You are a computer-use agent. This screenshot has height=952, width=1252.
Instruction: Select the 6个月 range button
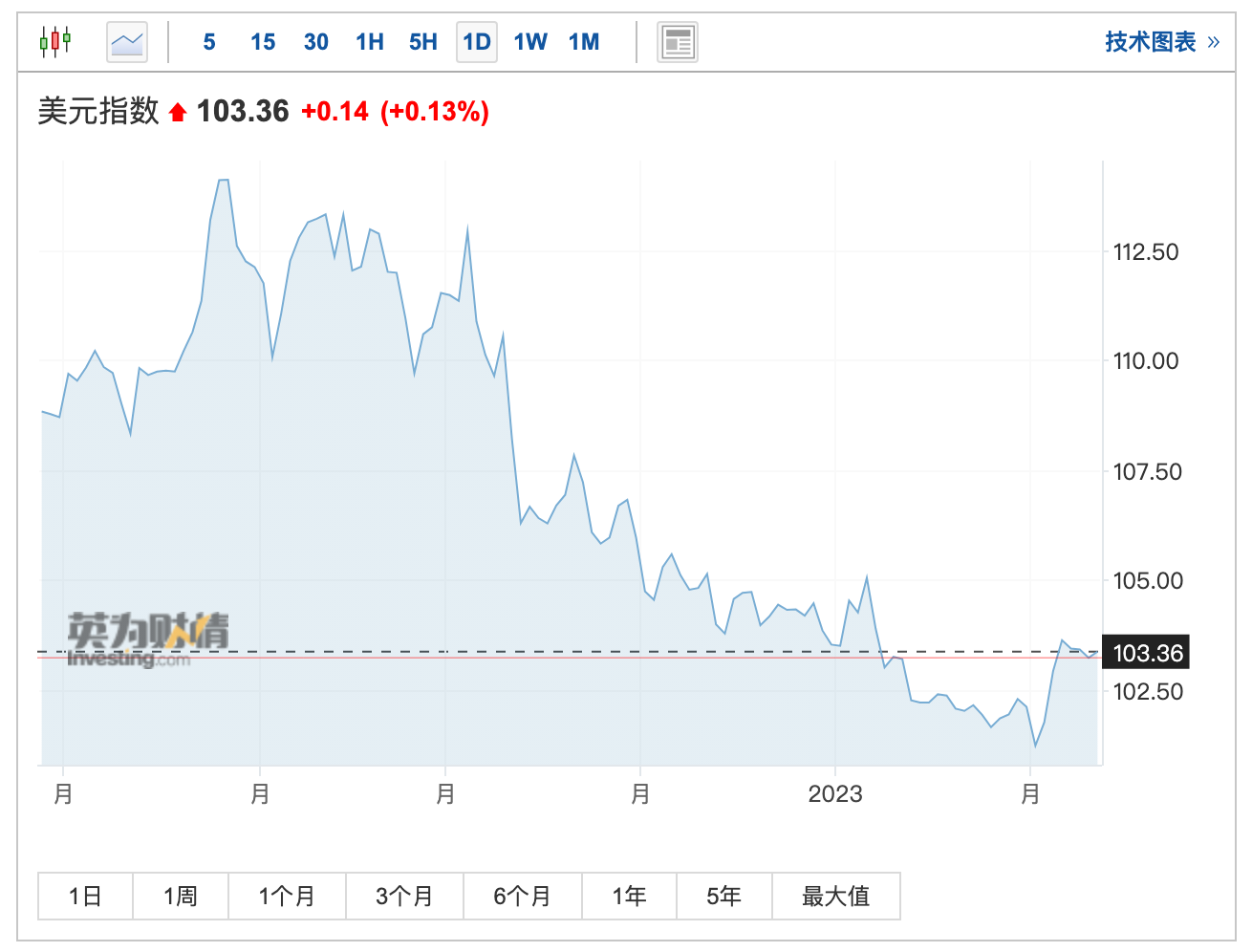point(522,896)
